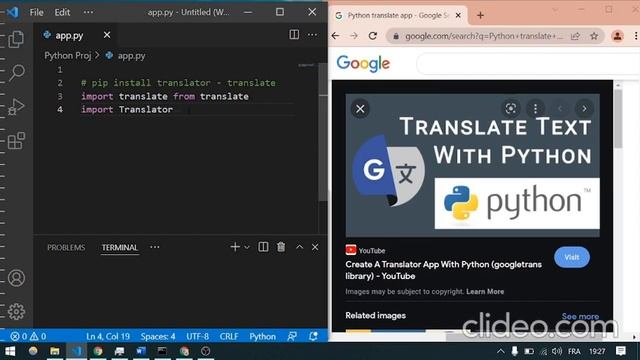Switch to the TERMINAL panel tab

[x=120, y=247]
